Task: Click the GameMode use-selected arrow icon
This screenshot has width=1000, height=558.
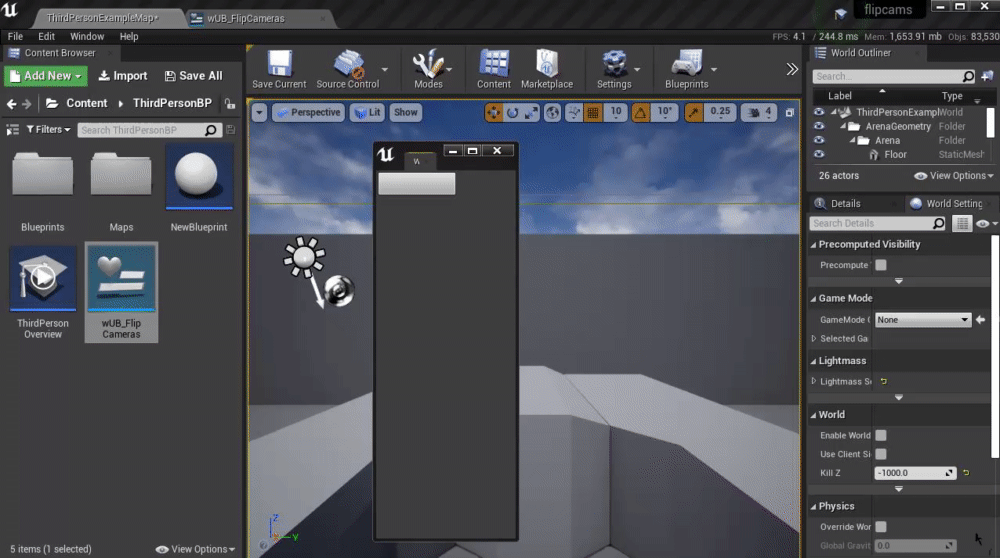Action: pyautogui.click(x=980, y=319)
